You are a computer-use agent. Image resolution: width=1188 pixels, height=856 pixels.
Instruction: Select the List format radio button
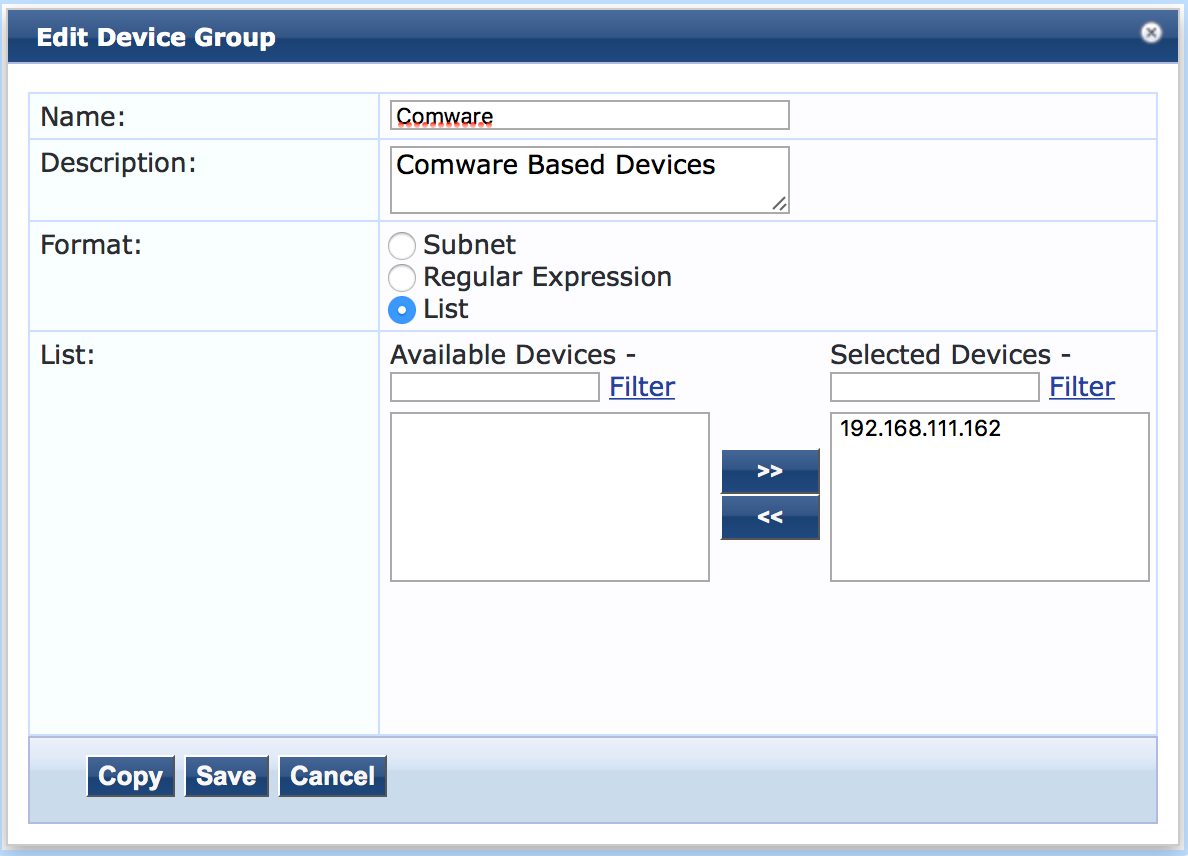coord(402,310)
